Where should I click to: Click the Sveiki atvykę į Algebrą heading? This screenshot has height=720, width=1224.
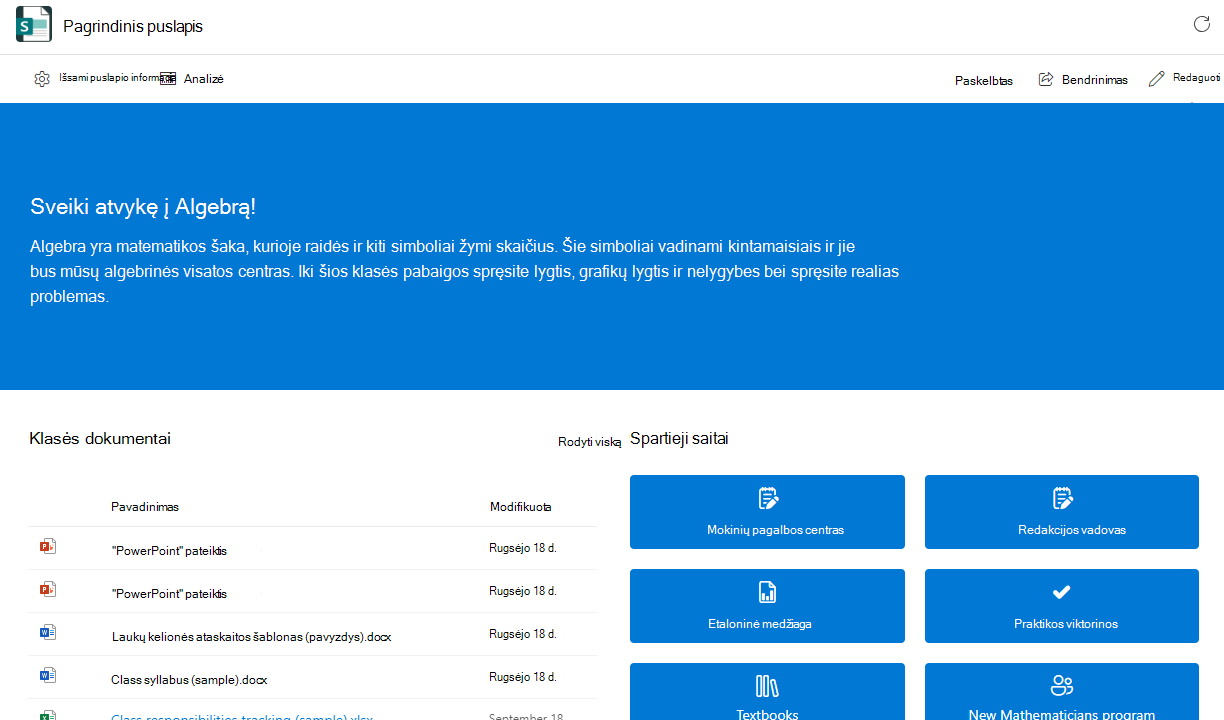(143, 208)
